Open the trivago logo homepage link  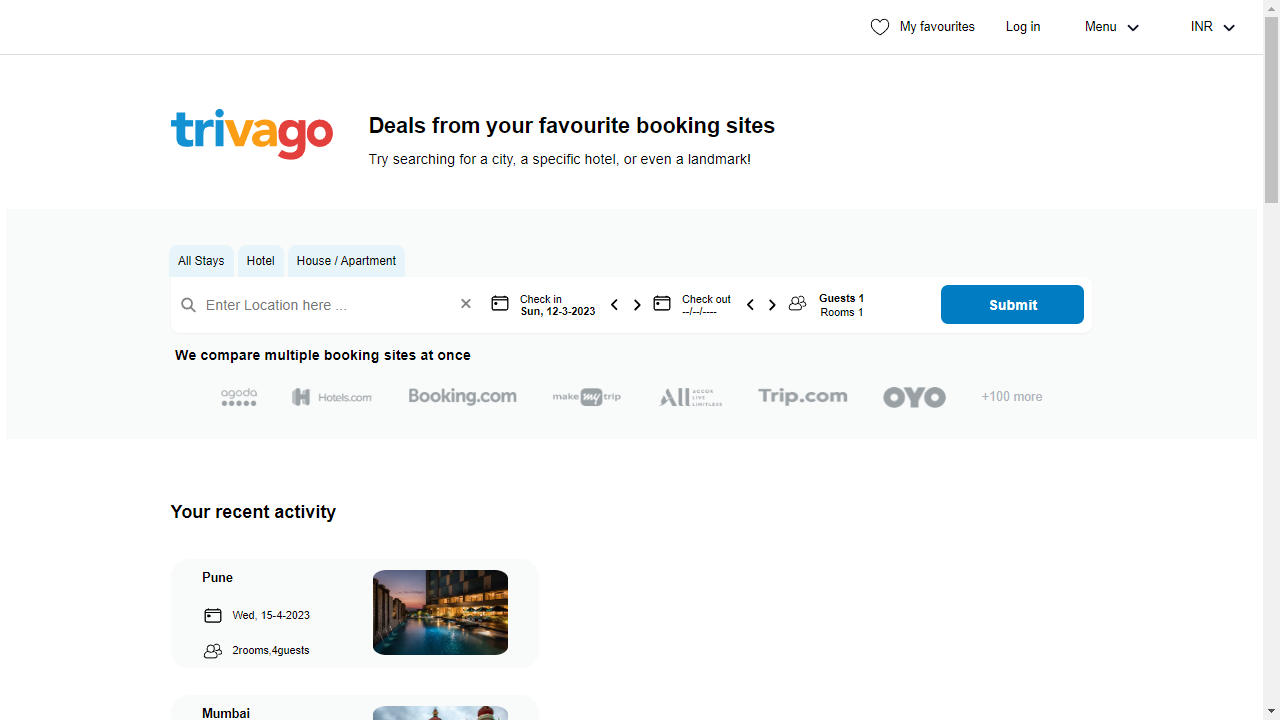[252, 134]
